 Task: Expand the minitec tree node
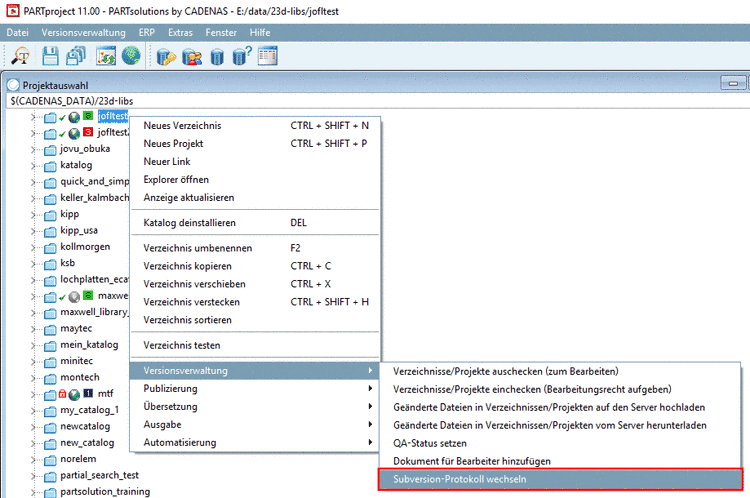pos(33,362)
